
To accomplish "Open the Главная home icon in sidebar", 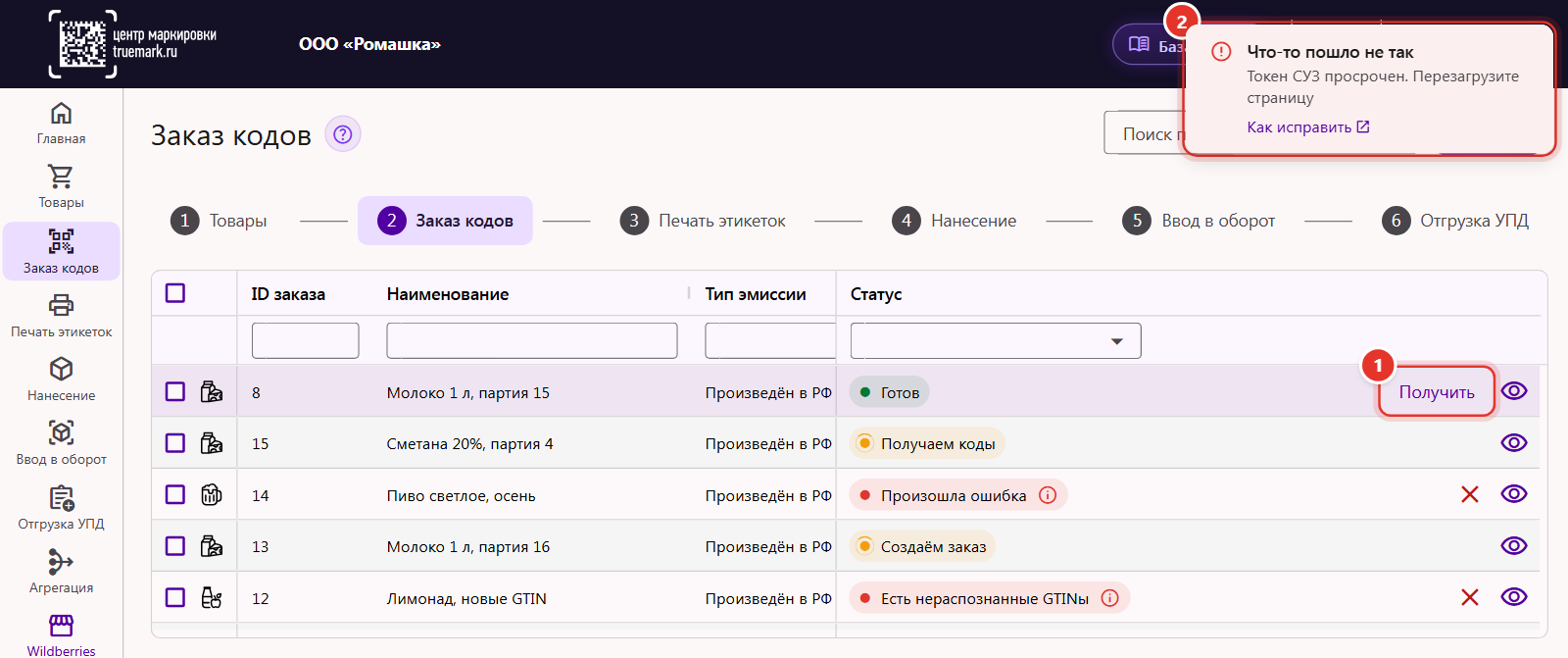I will click(61, 114).
